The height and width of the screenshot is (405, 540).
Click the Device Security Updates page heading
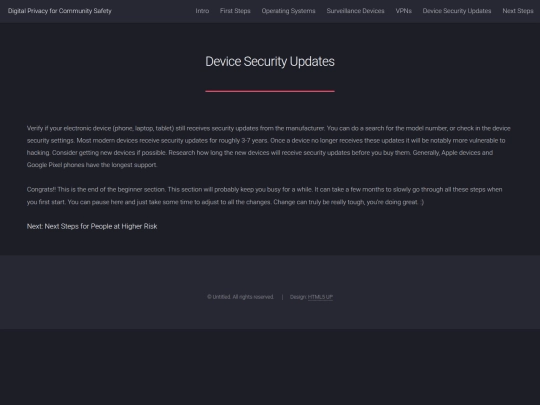pos(270,62)
